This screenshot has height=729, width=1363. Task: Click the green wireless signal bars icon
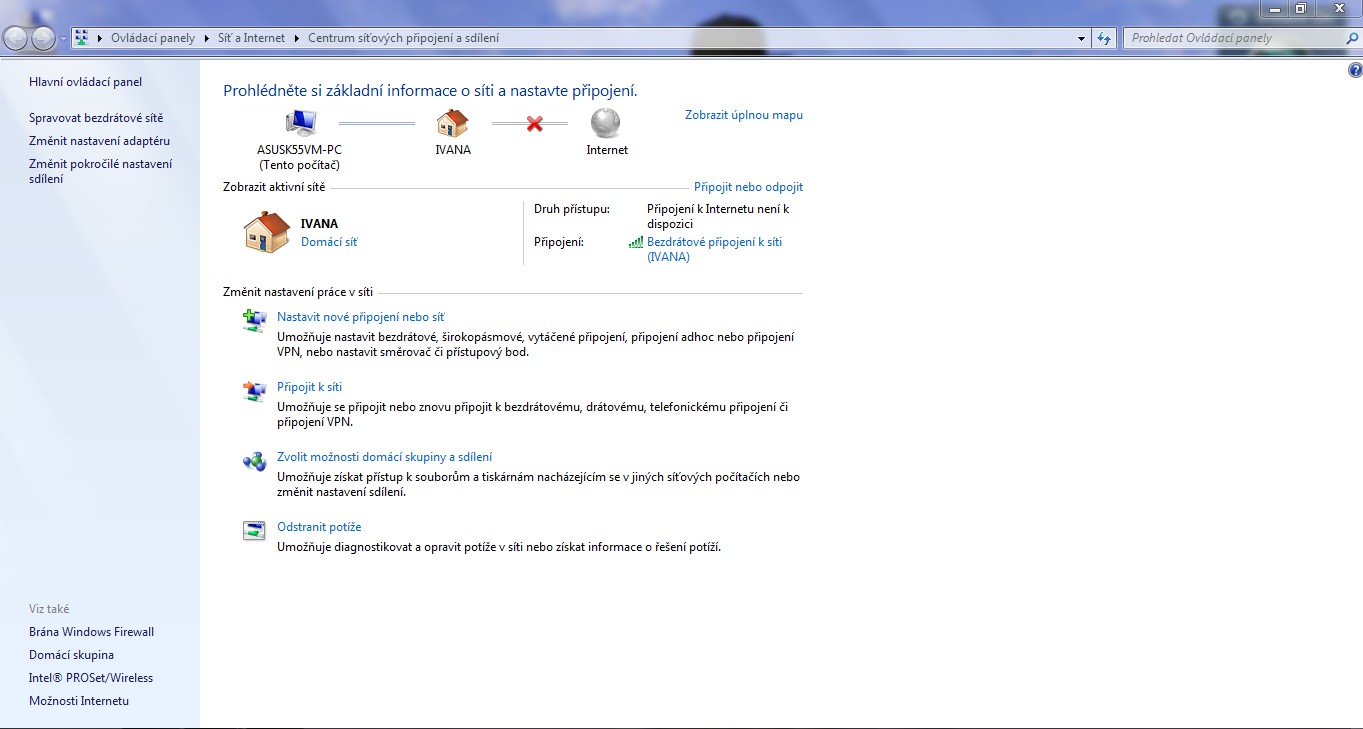click(636, 242)
